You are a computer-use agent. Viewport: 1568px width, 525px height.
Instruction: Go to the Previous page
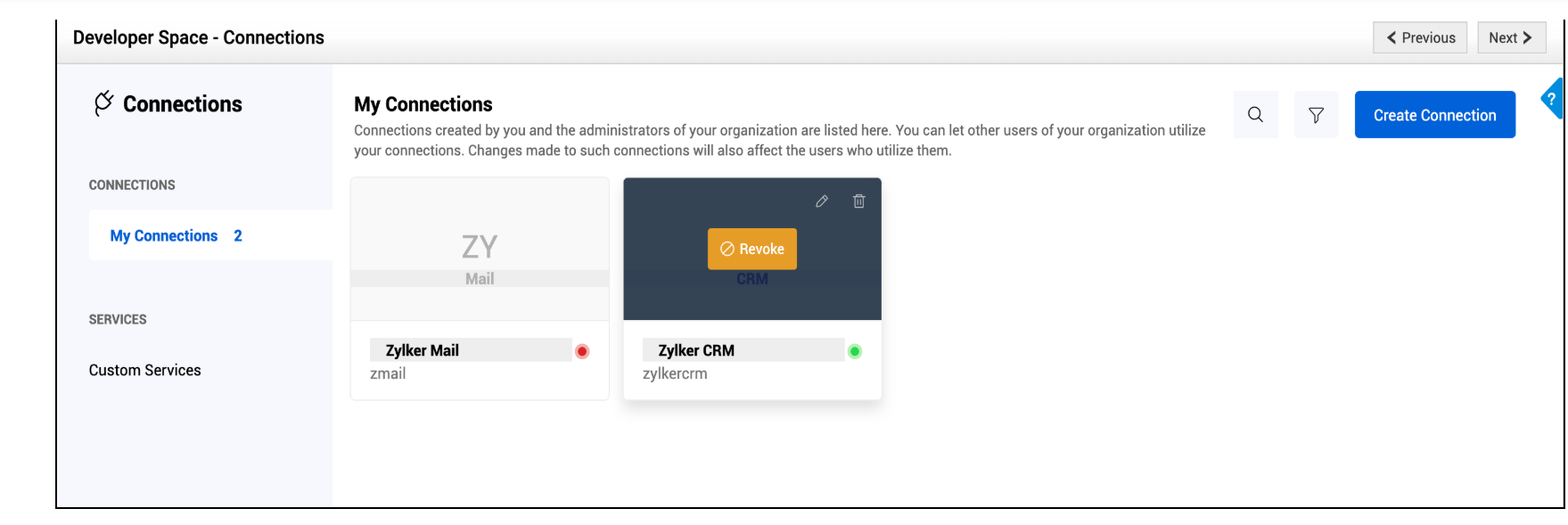pyautogui.click(x=1419, y=37)
